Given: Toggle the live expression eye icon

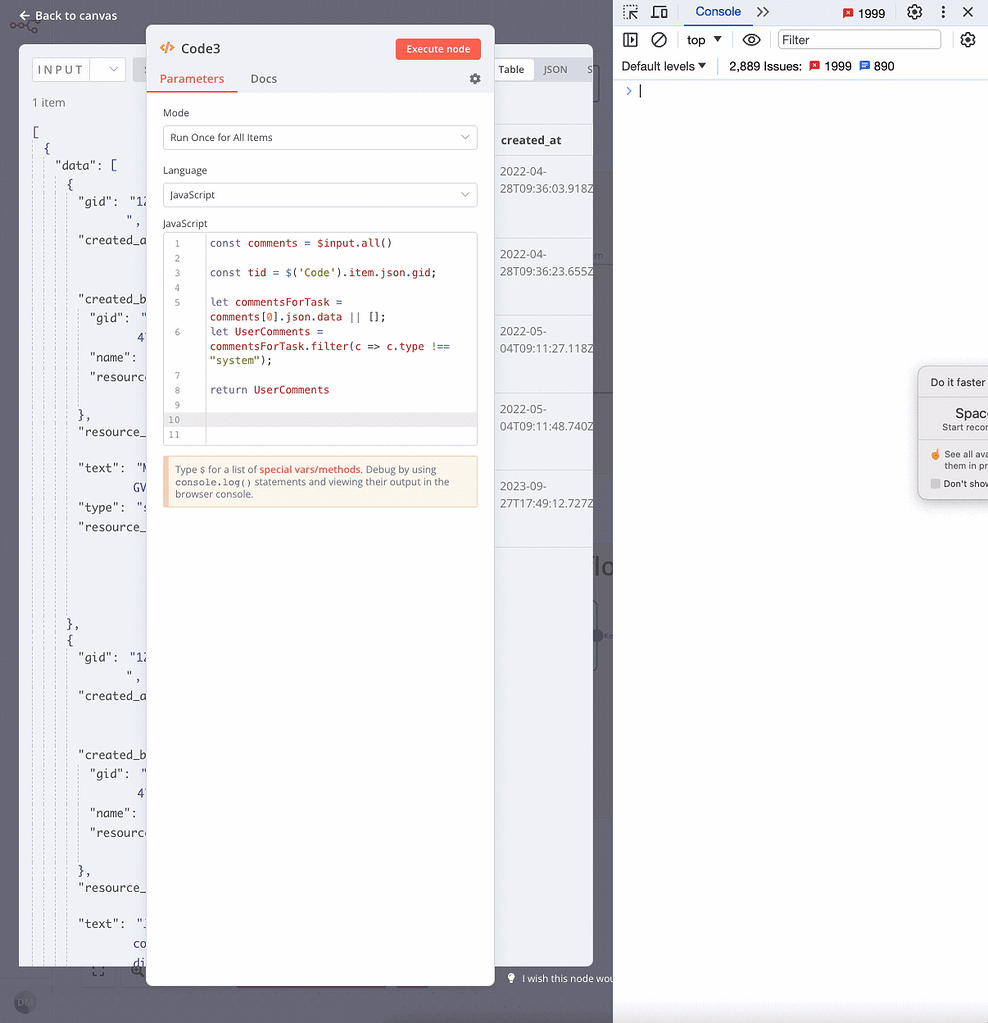Looking at the screenshot, I should [x=752, y=39].
